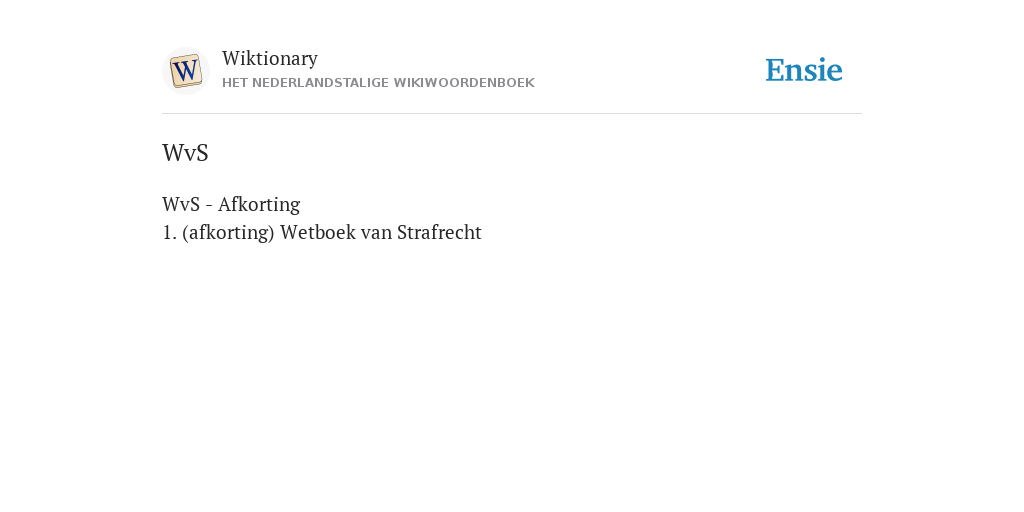The width and height of the screenshot is (1024, 512).
Task: Click the list number 1. of the definition
Action: coord(170,232)
